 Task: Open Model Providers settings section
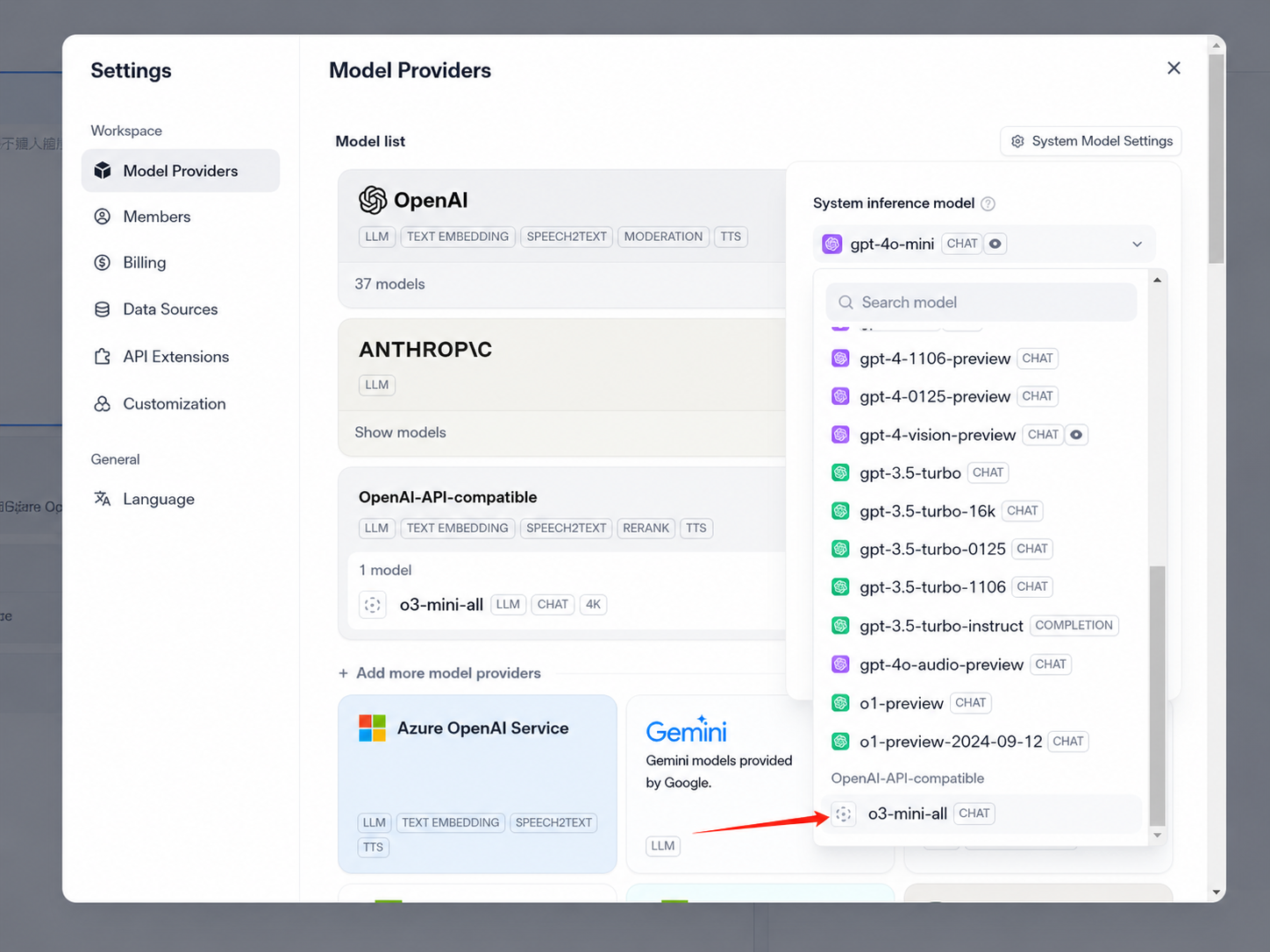click(181, 171)
